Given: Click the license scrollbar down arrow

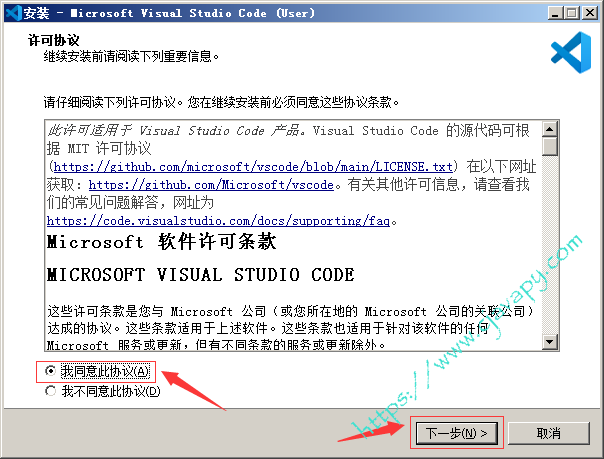Looking at the screenshot, I should [550, 341].
